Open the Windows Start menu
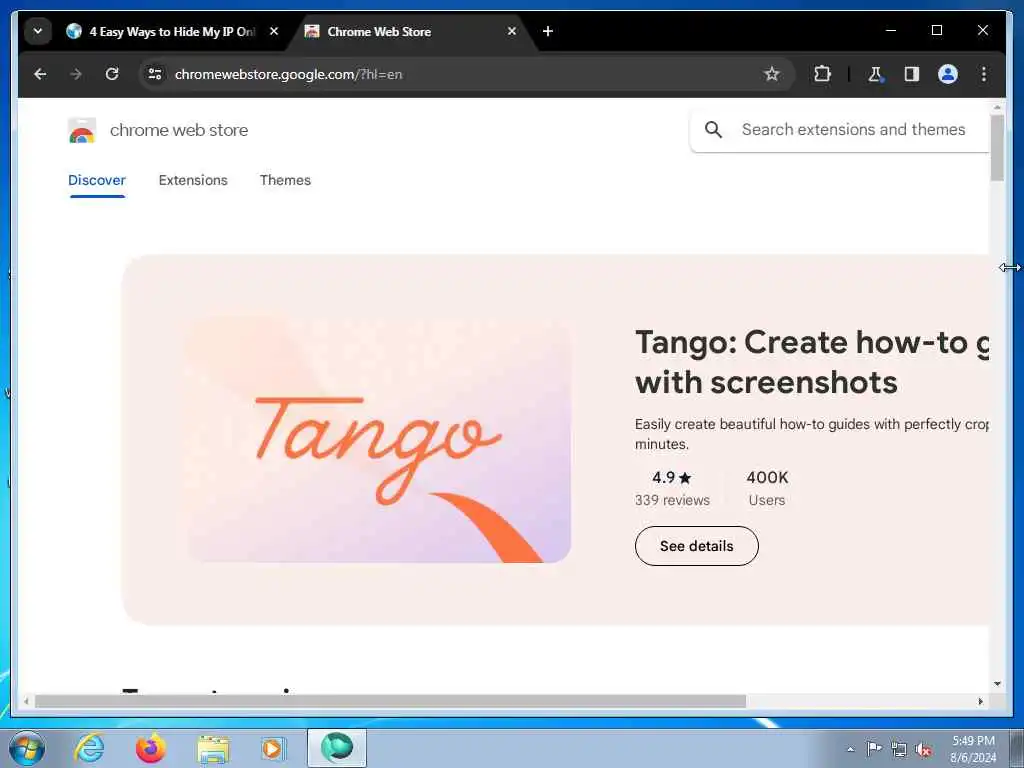The width and height of the screenshot is (1024, 768). pos(27,748)
